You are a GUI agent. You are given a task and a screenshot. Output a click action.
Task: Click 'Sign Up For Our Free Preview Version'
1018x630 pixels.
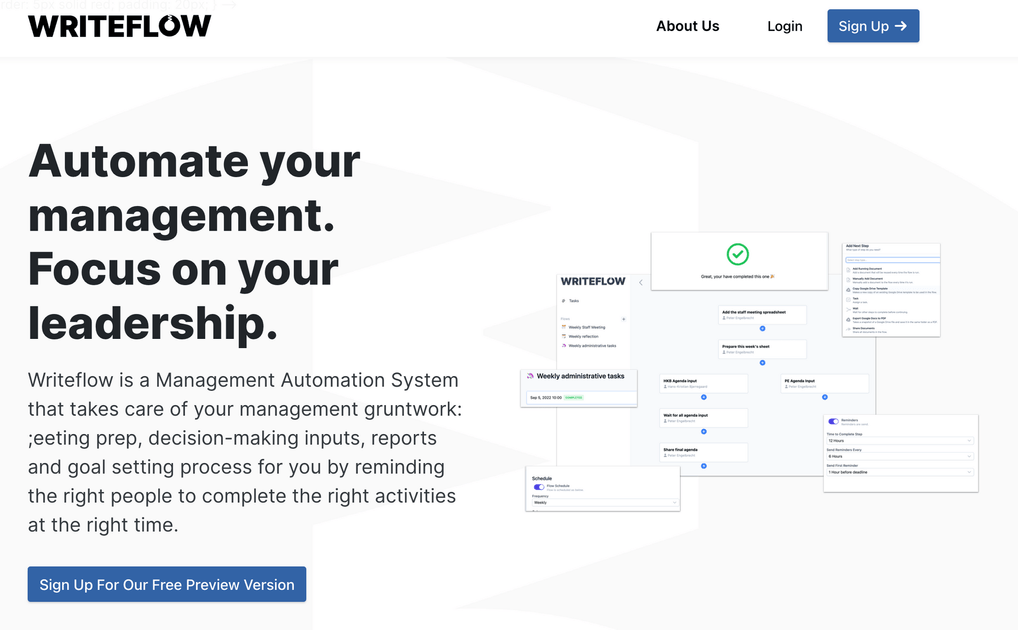point(167,584)
